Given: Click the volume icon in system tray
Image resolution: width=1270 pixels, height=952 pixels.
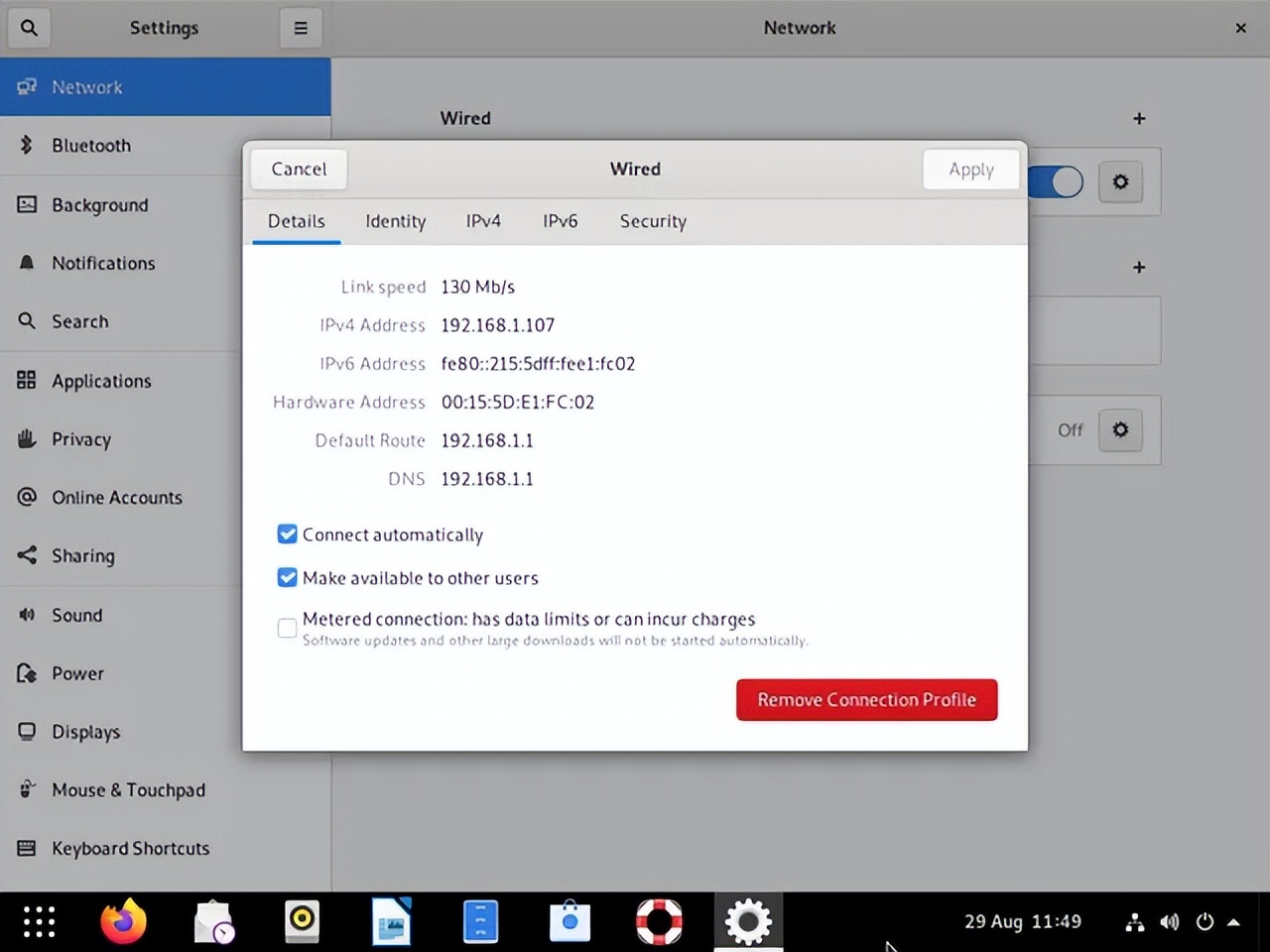Looking at the screenshot, I should [1170, 922].
